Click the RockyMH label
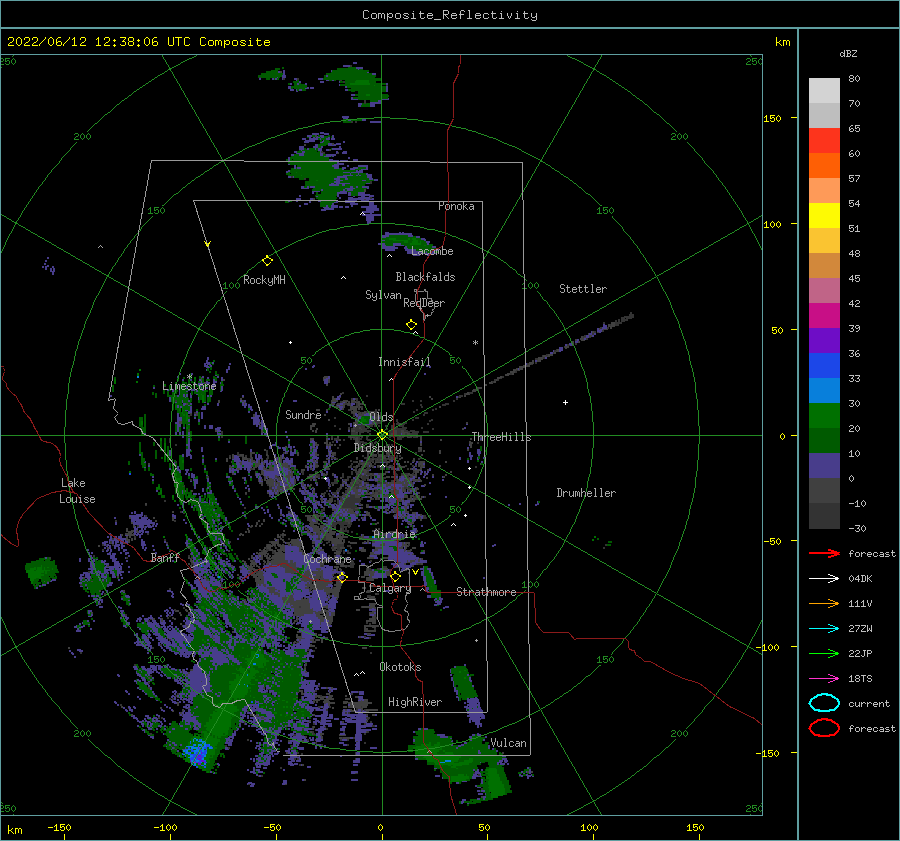 pyautogui.click(x=264, y=280)
